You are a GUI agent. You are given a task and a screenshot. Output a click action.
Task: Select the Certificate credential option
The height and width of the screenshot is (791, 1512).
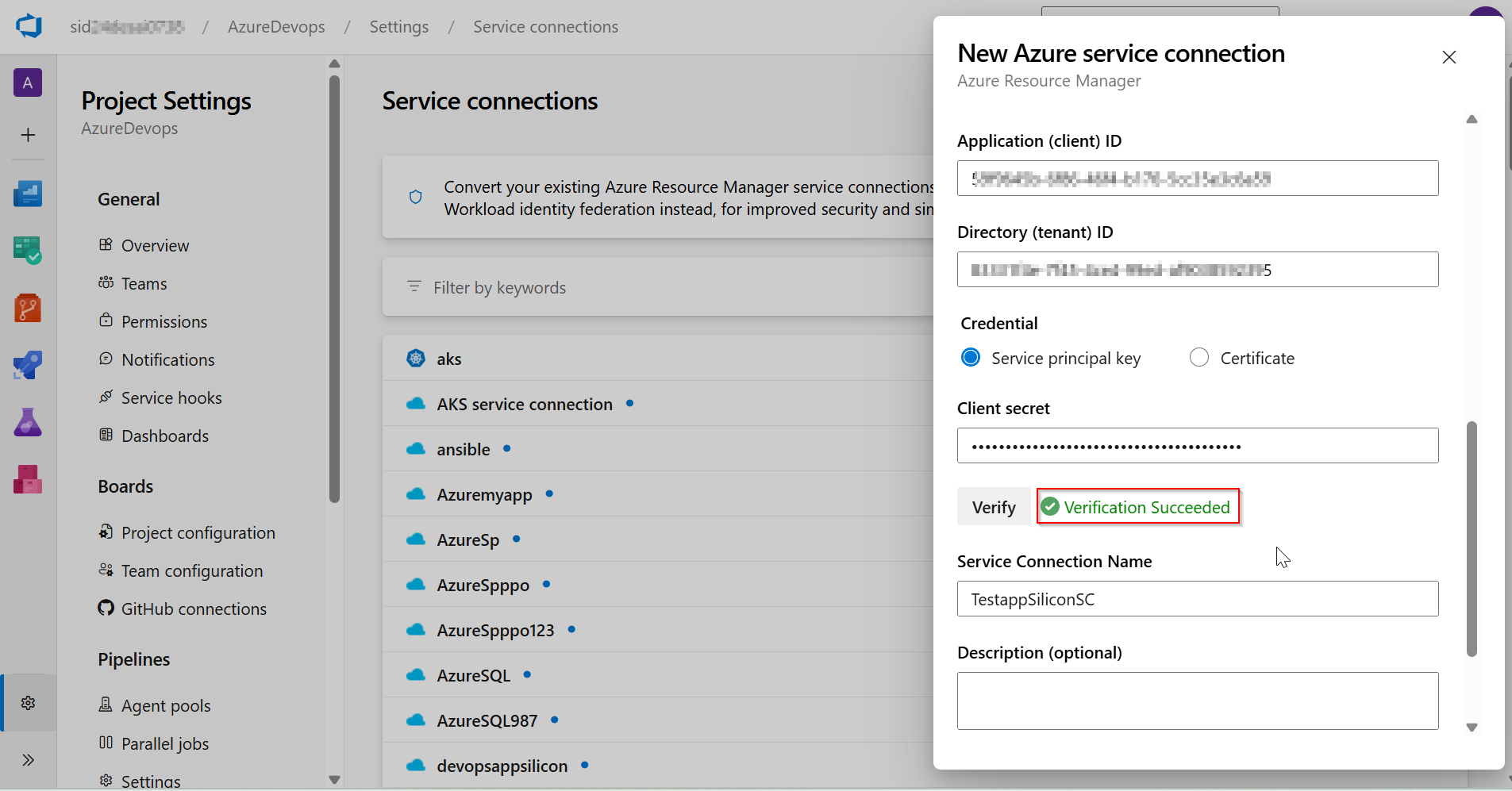1199,358
